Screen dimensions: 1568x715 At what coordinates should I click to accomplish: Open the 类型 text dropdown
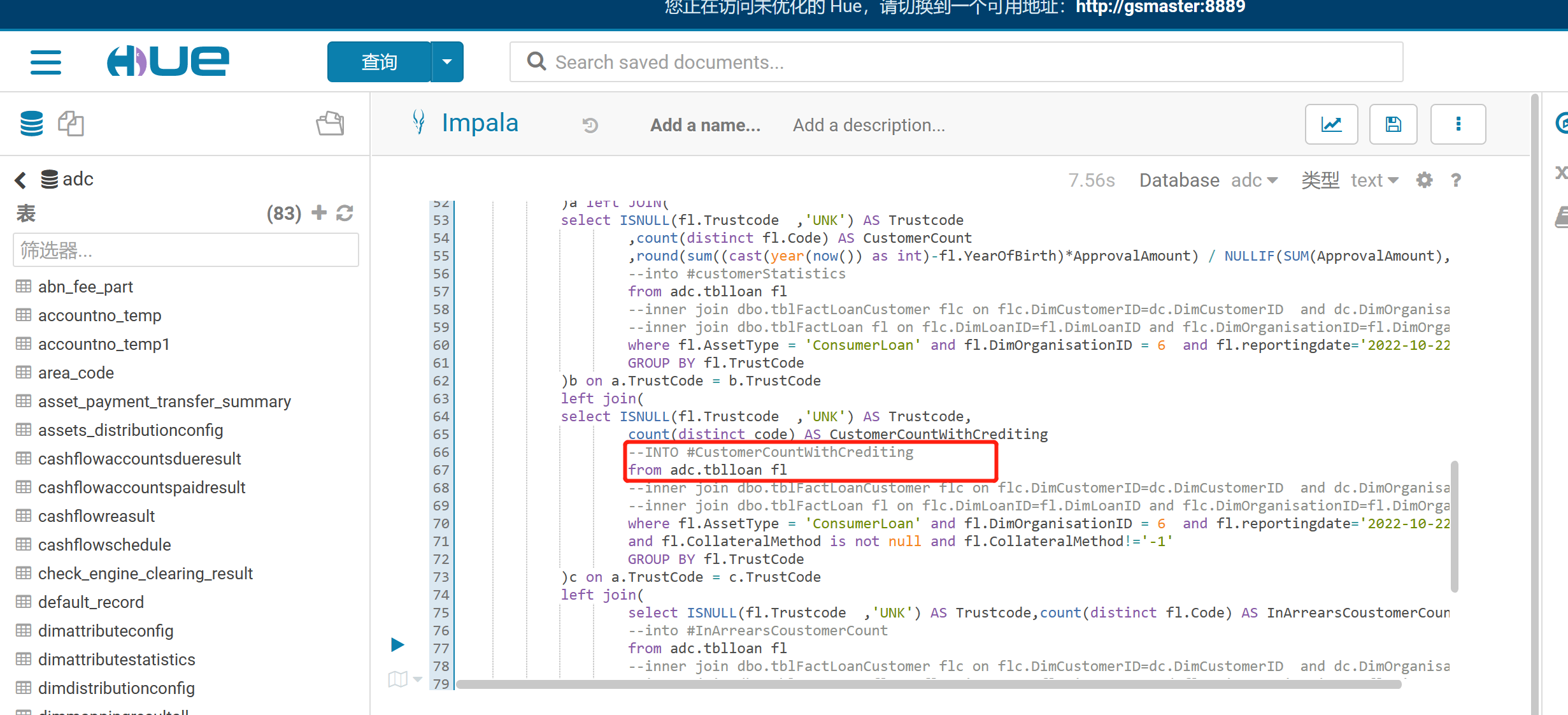pos(1374,180)
